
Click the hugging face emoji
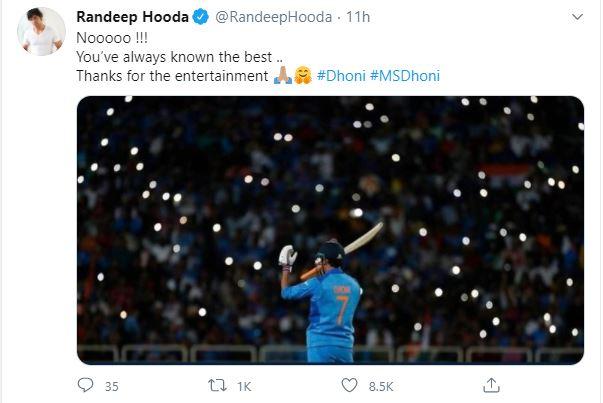point(301,76)
